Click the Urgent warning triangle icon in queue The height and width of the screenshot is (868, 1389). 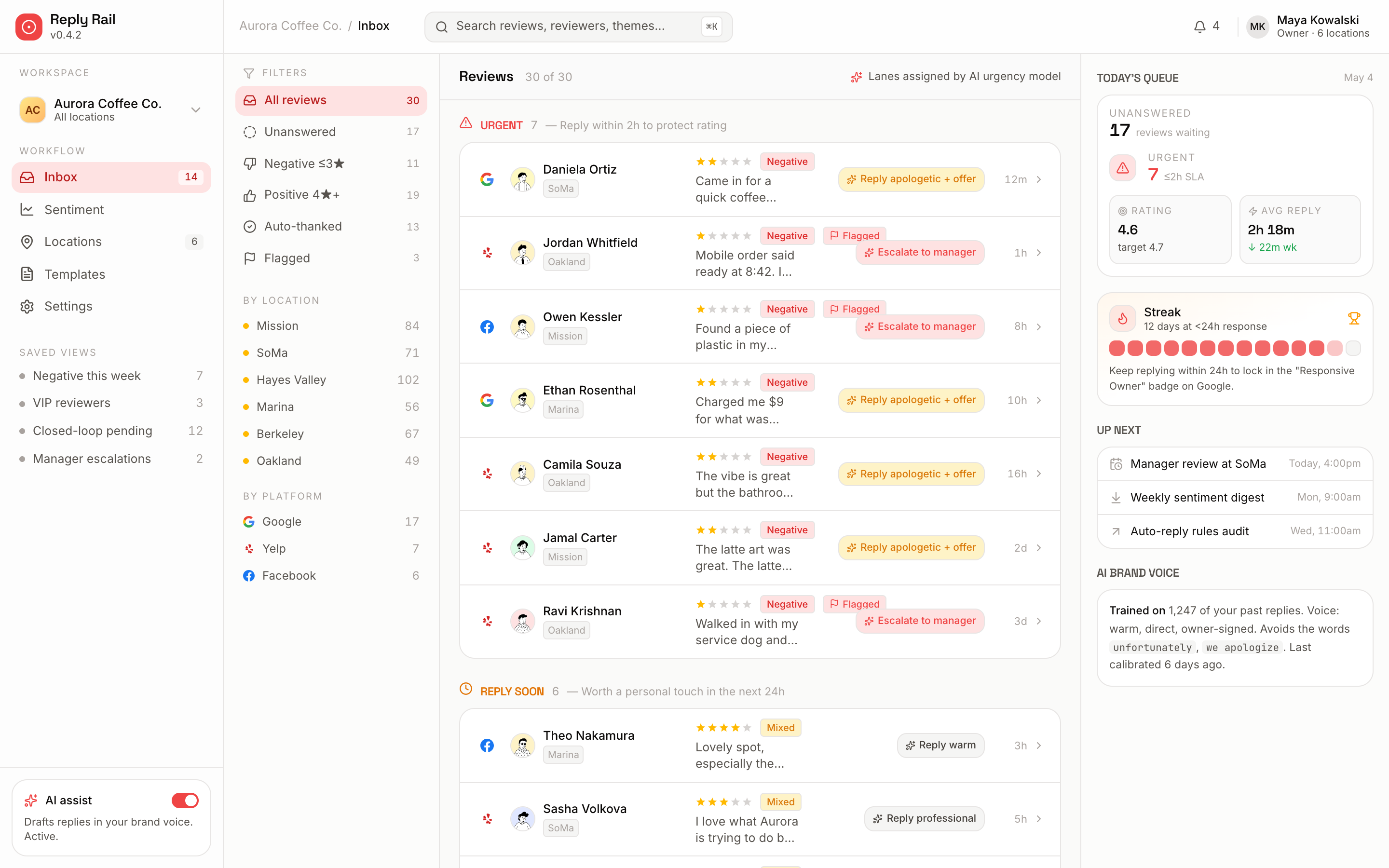click(x=1123, y=168)
